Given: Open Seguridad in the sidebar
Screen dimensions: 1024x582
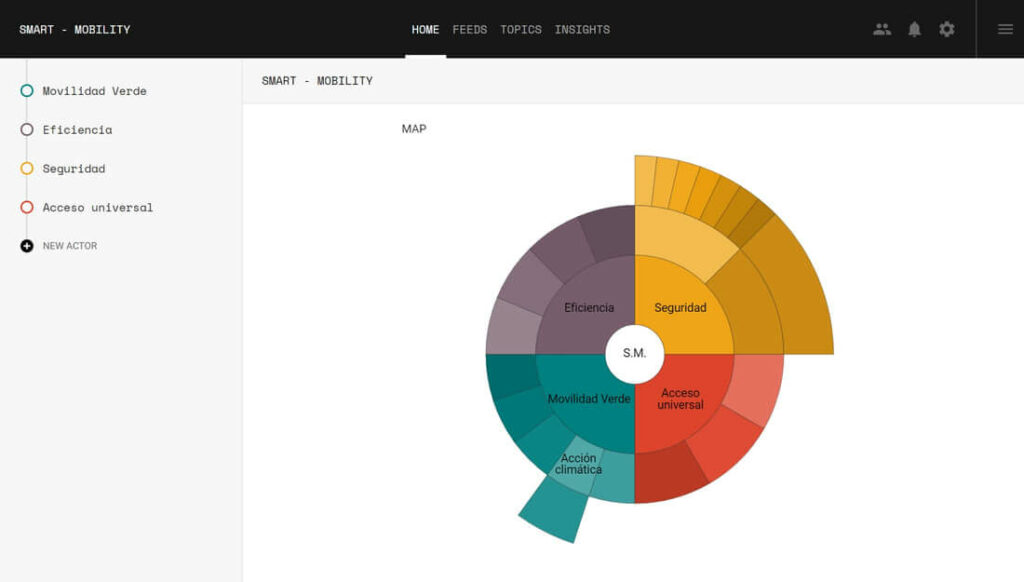Looking at the screenshot, I should pyautogui.click(x=74, y=169).
